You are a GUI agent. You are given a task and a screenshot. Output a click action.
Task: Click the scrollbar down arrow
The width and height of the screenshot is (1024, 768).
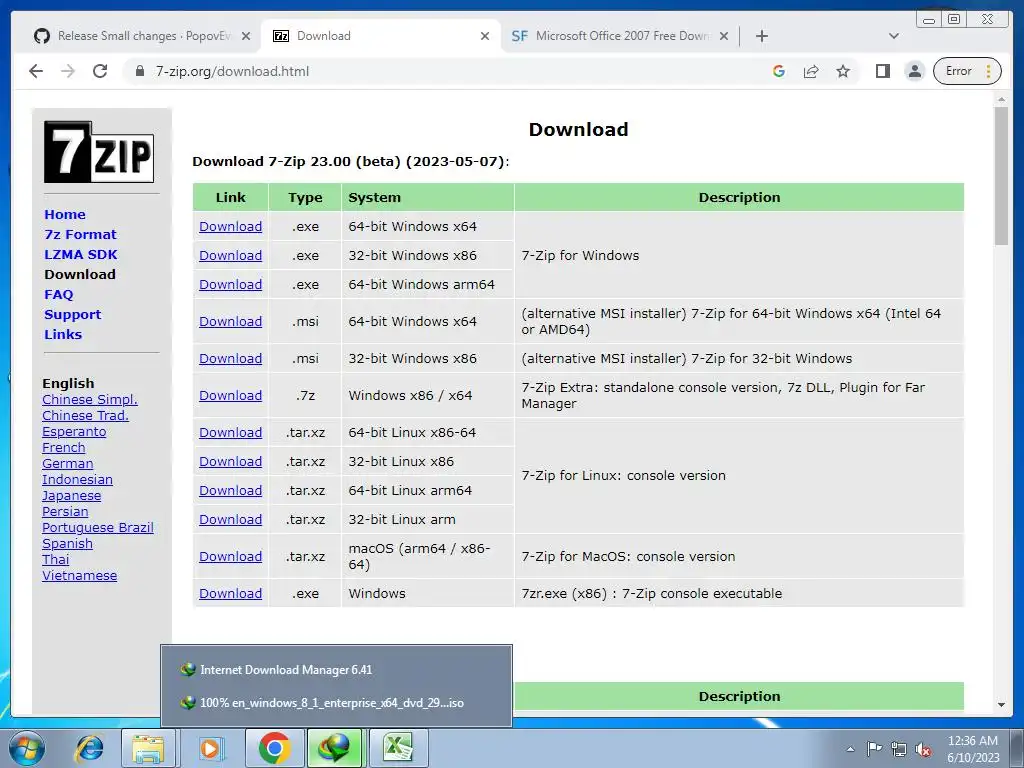pyautogui.click(x=1001, y=705)
